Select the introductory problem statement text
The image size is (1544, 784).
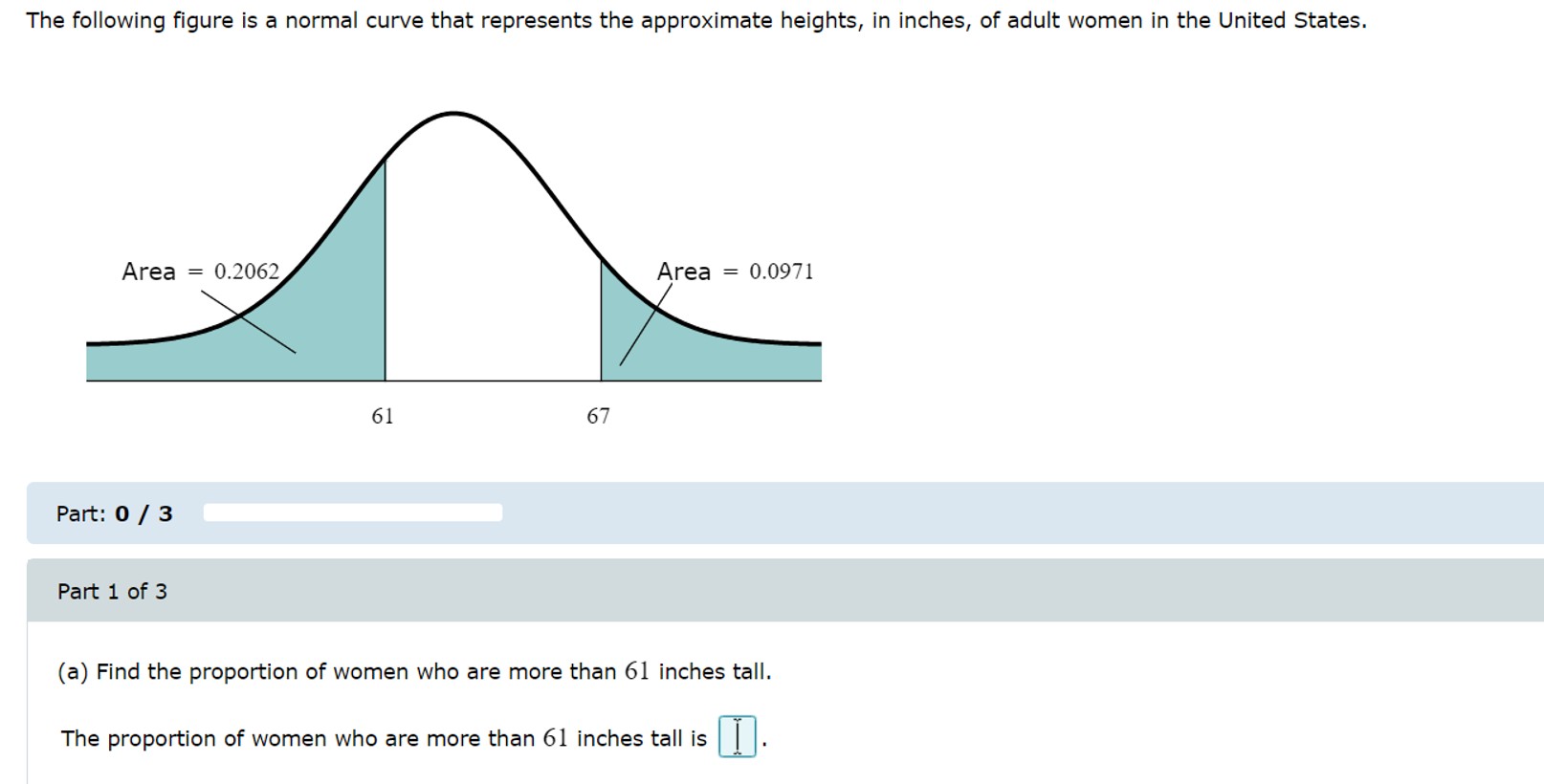695,19
